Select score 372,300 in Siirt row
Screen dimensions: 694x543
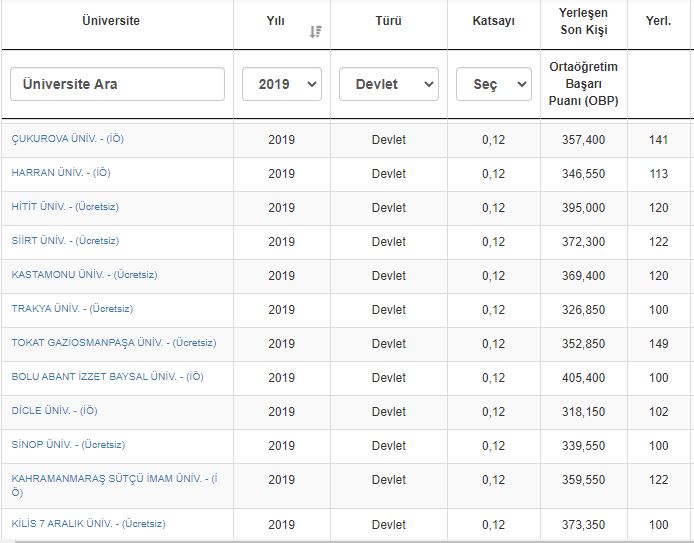tap(583, 242)
